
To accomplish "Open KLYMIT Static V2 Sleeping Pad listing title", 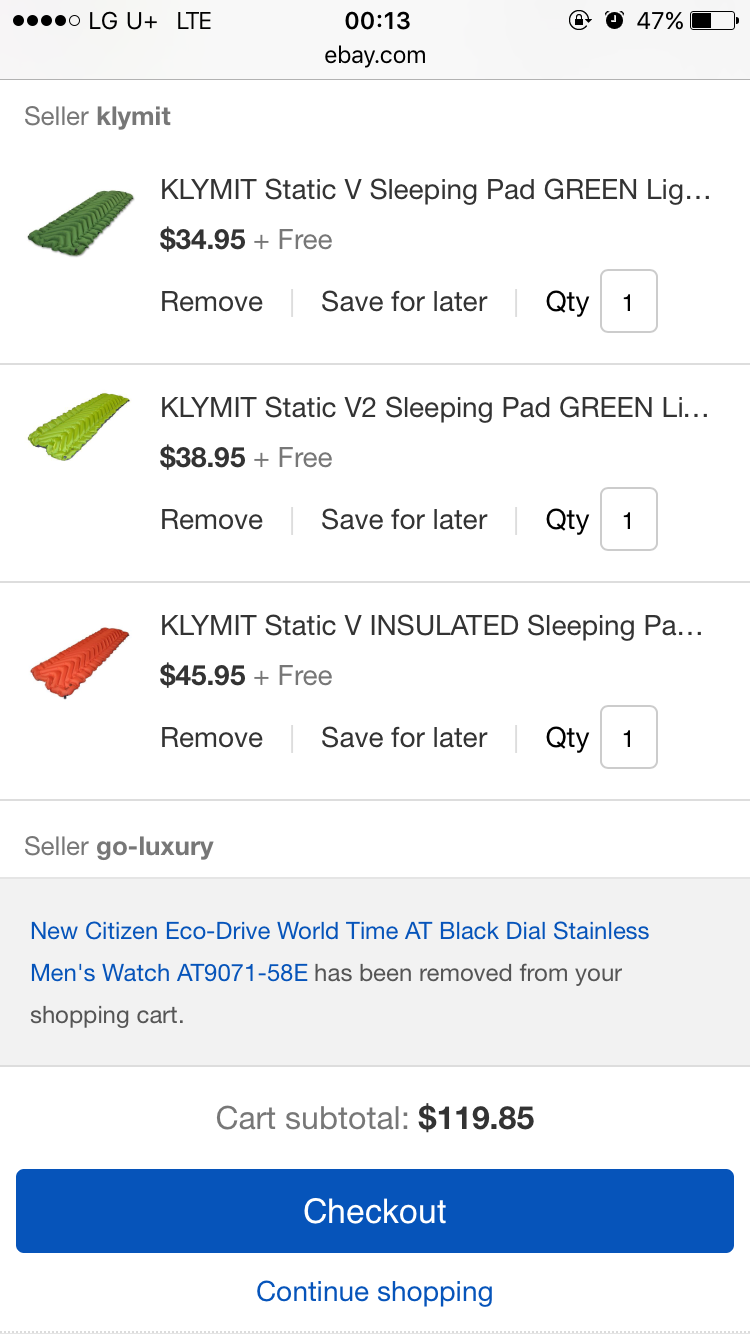I will (x=435, y=408).
